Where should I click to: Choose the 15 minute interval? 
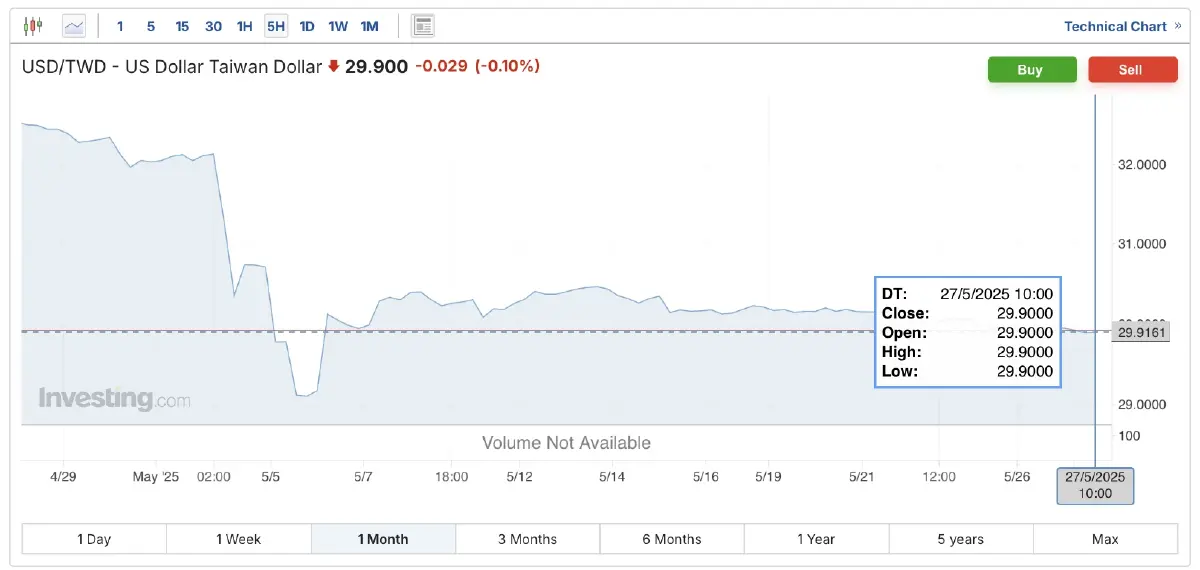pos(182,26)
